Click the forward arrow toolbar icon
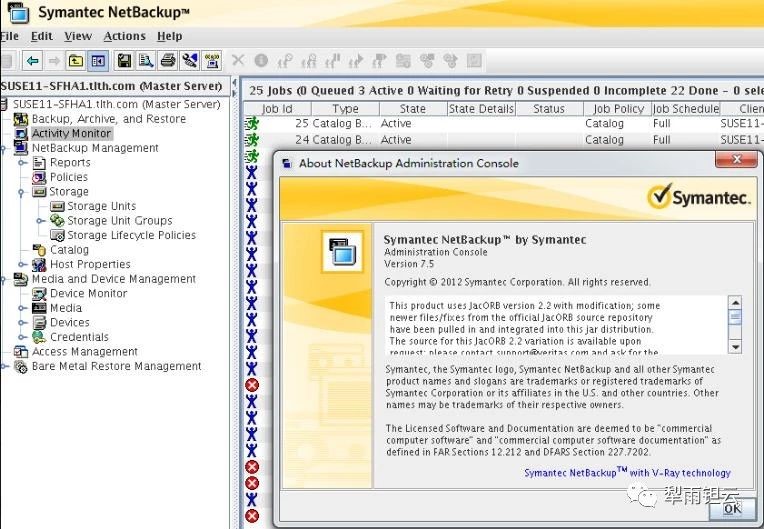Image resolution: width=764 pixels, height=529 pixels. pyautogui.click(x=54, y=61)
